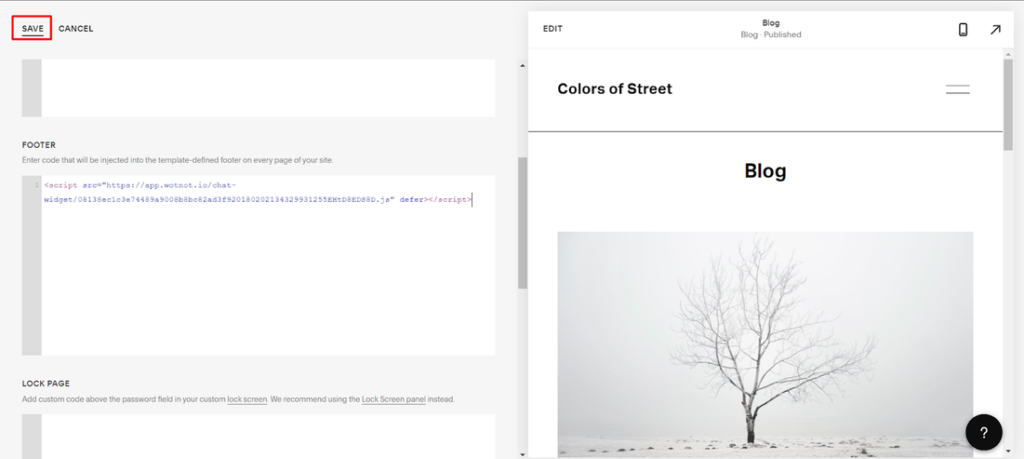Click the Lock Page code field
Image resolution: width=1024 pixels, height=459 pixels.
coord(268,436)
